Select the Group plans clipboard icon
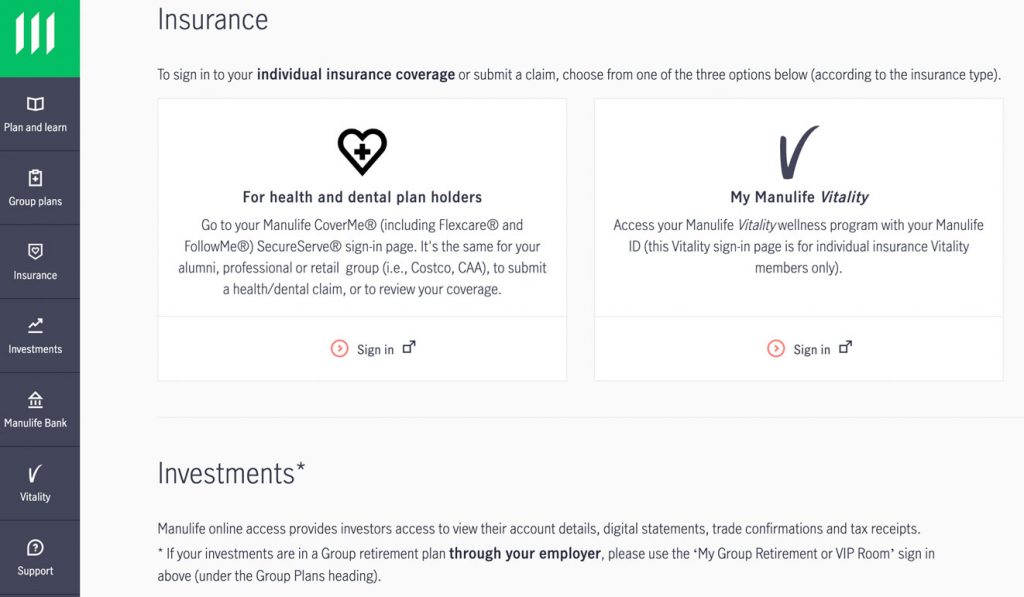This screenshot has height=597, width=1024. [x=35, y=178]
